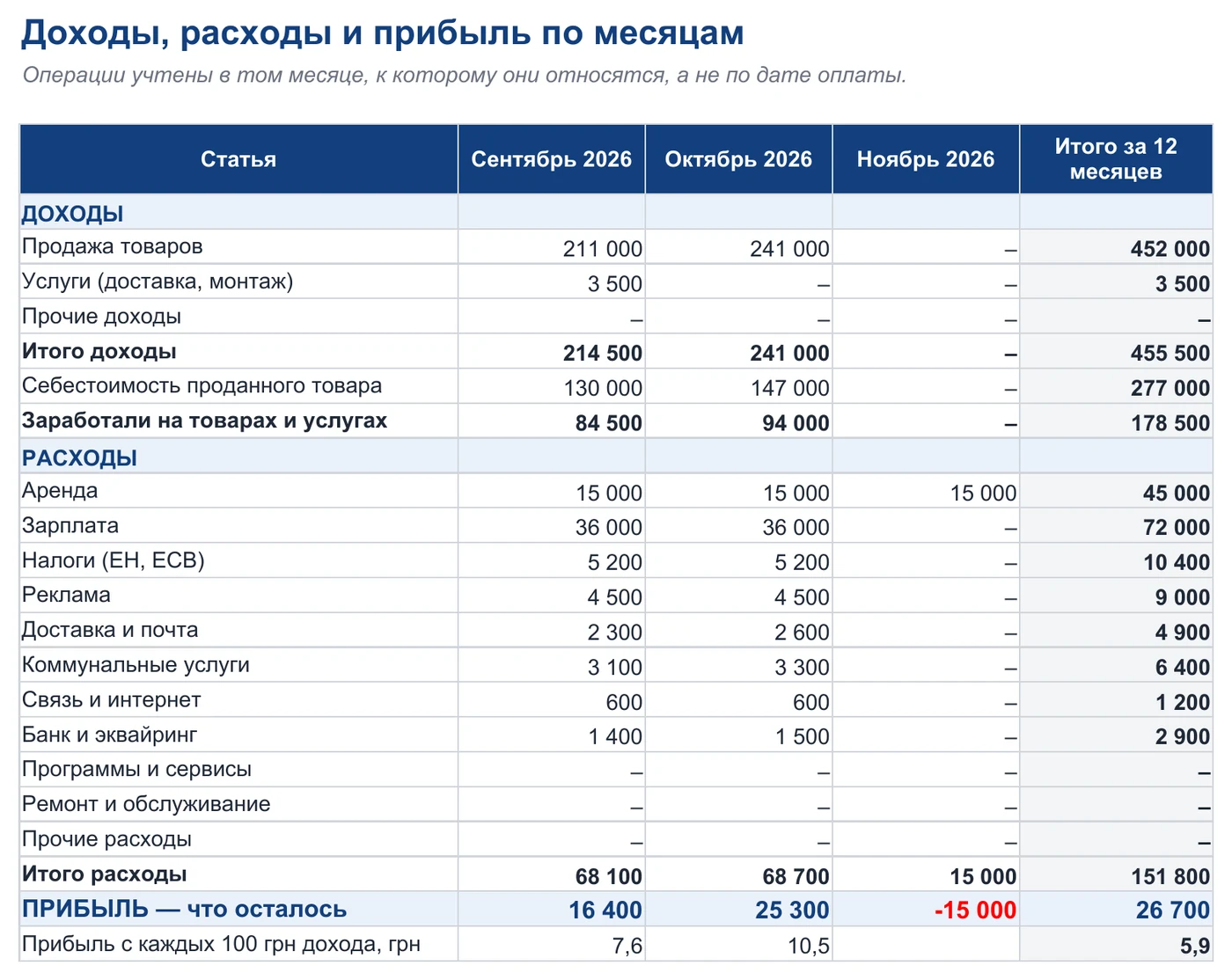
Task: Select the "Статья" column header
Action: pyautogui.click(x=238, y=159)
